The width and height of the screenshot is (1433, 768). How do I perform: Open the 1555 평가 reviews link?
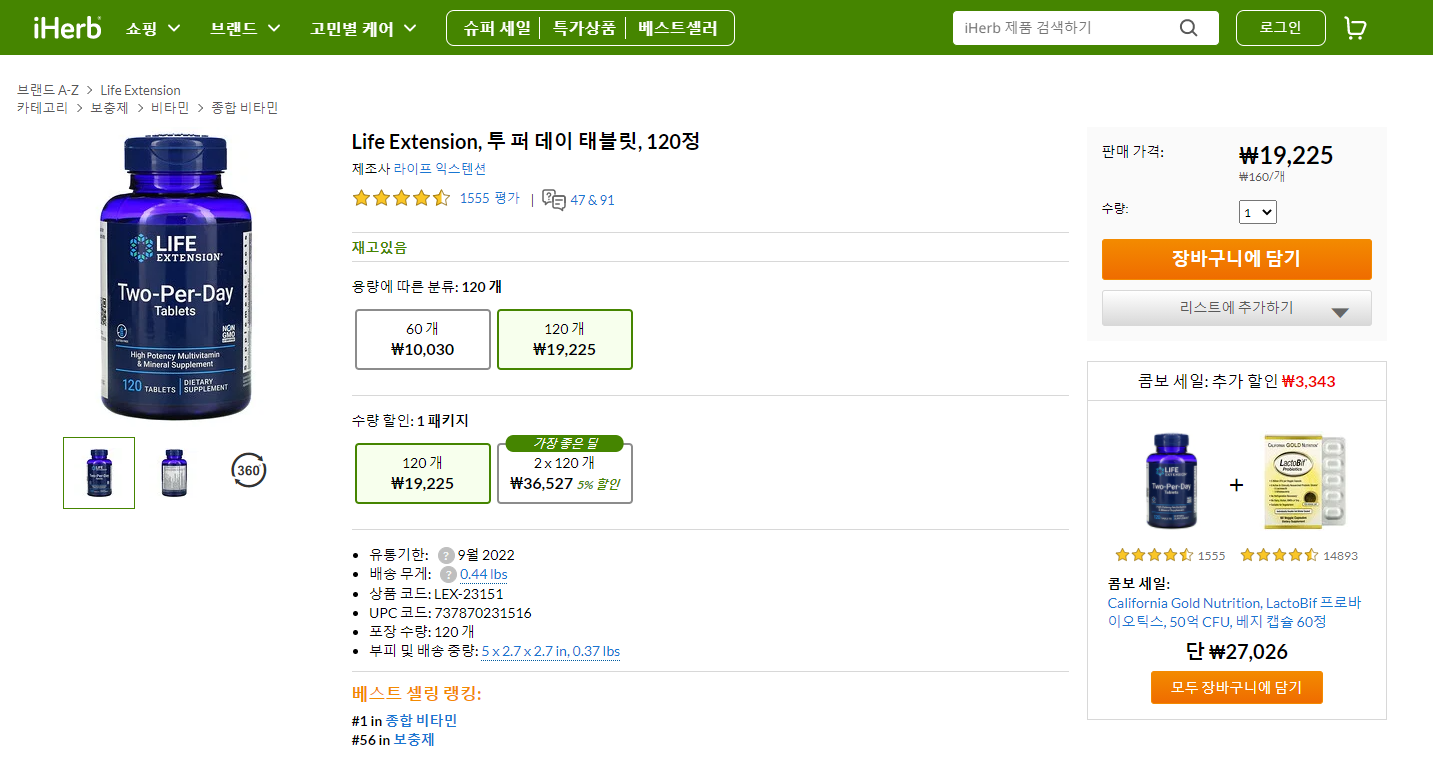pyautogui.click(x=489, y=198)
